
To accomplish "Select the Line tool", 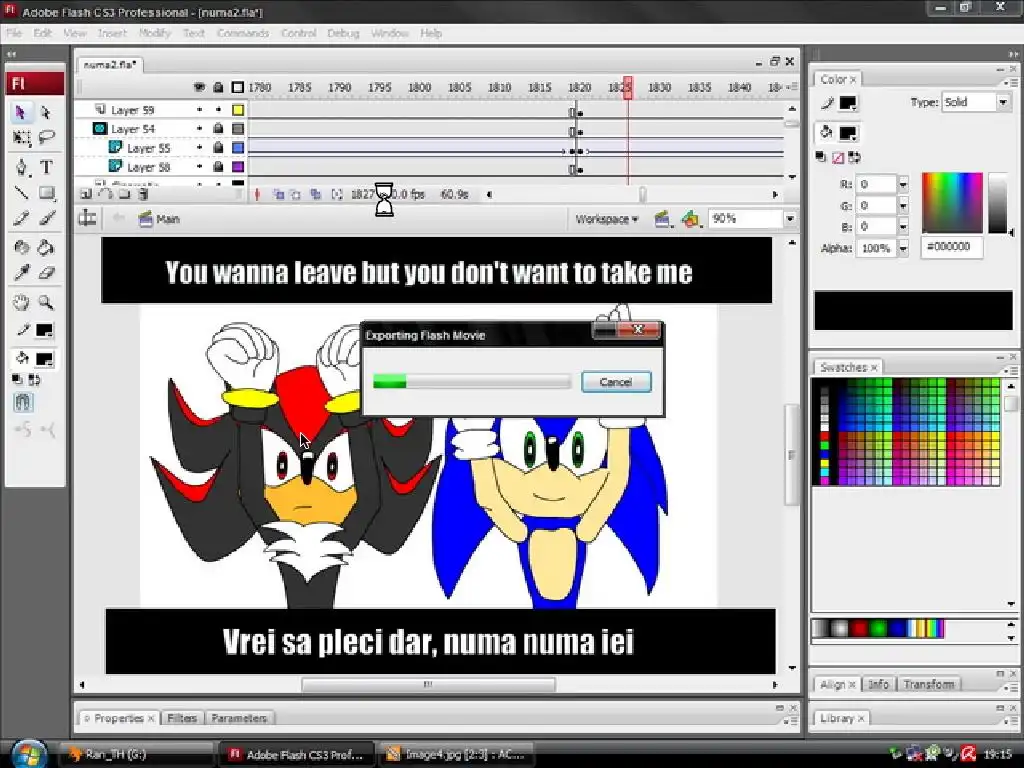I will pyautogui.click(x=21, y=193).
